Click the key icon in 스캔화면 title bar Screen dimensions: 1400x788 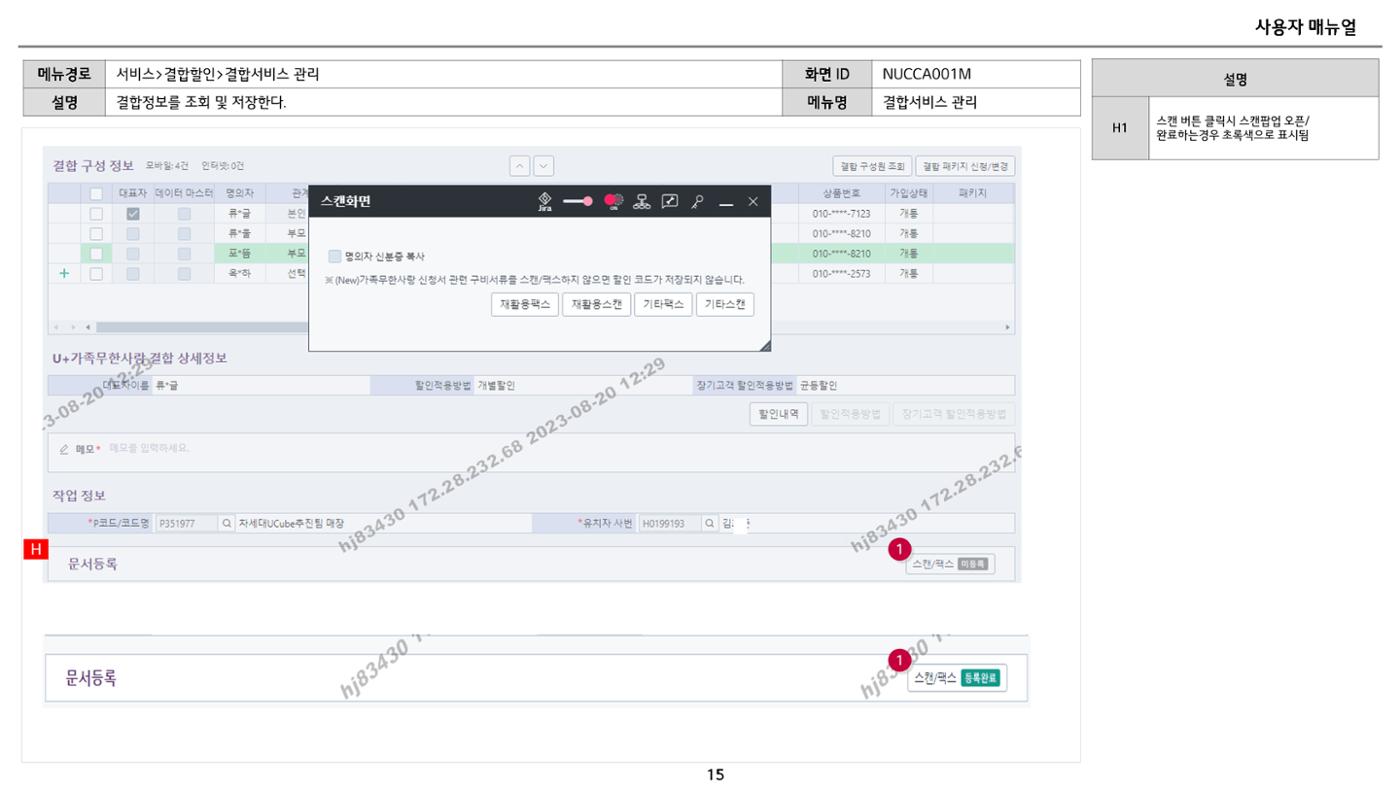click(x=699, y=201)
